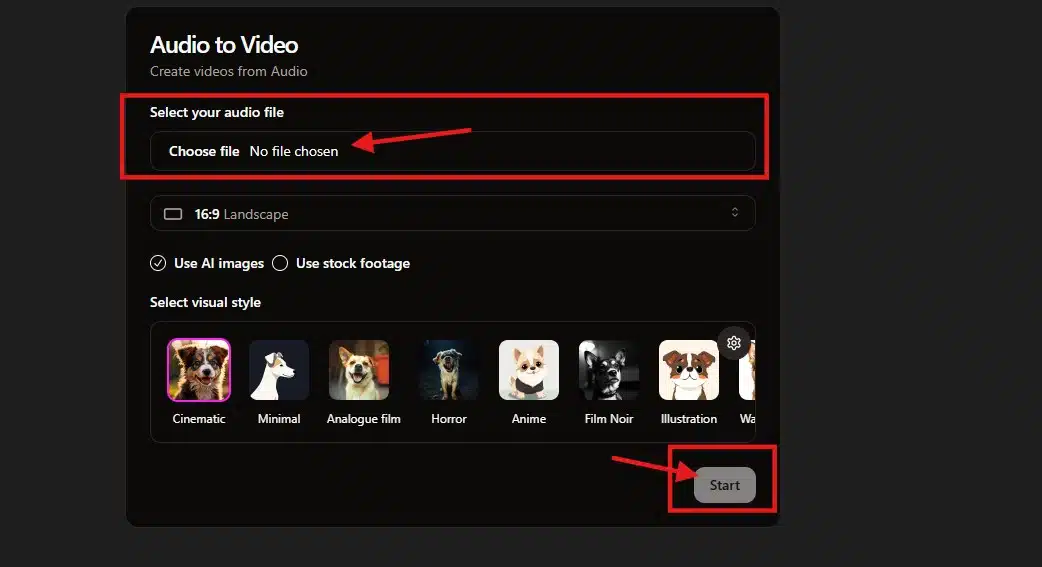Viewport: 1042px width, 567px height.
Task: Click the Cinematic style label
Action: (199, 419)
